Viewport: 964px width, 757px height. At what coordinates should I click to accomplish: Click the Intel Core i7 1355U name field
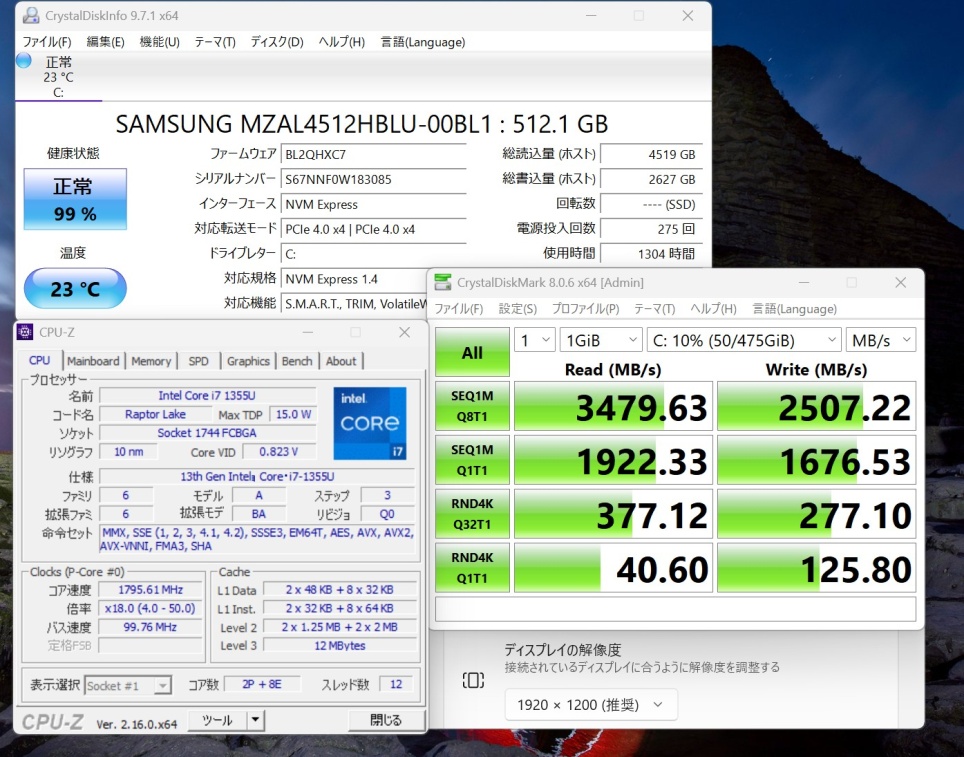[x=207, y=395]
